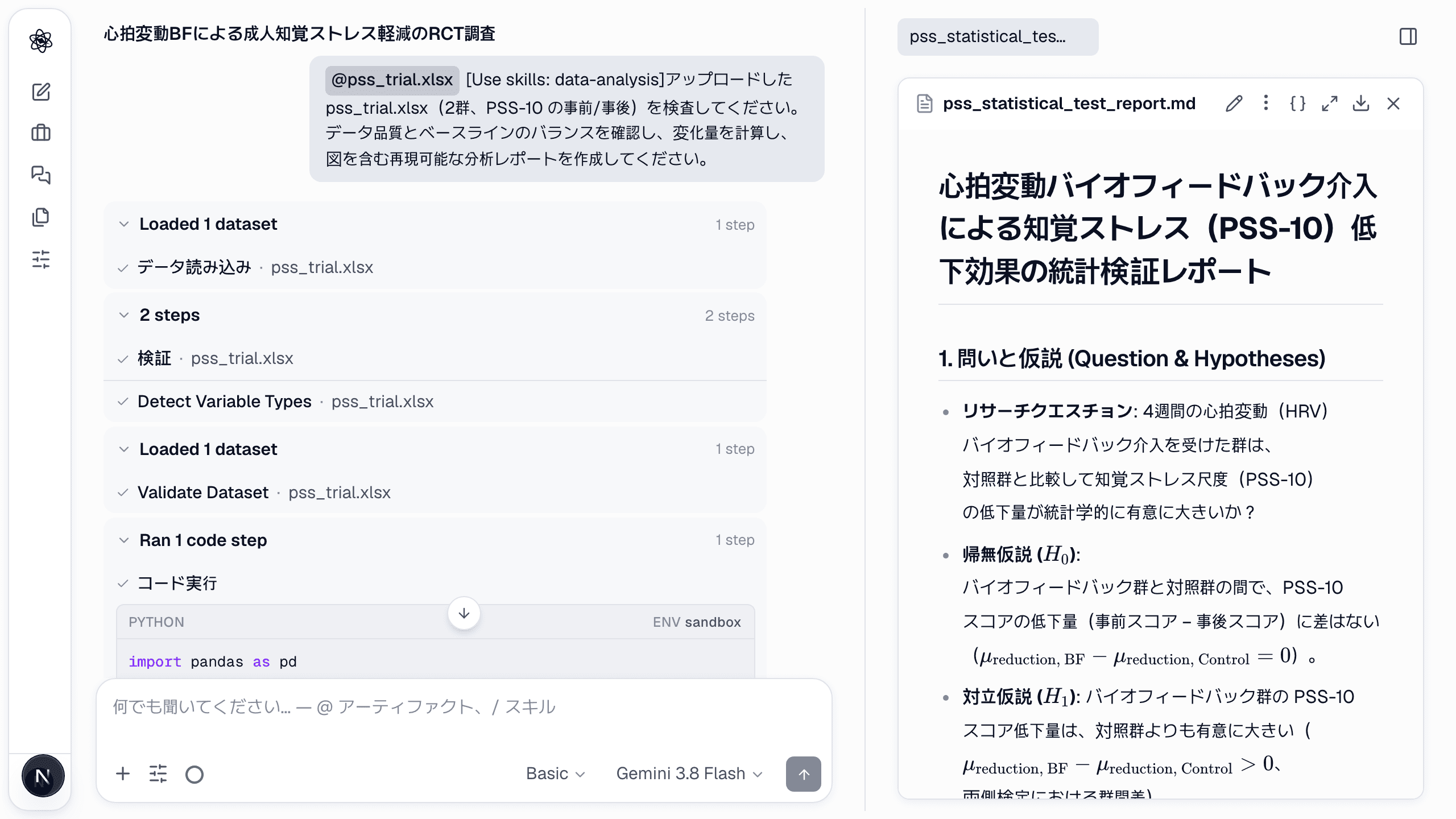Viewport: 1456px width, 819px height.
Task: Expand the report to fullscreen
Action: (x=1329, y=104)
